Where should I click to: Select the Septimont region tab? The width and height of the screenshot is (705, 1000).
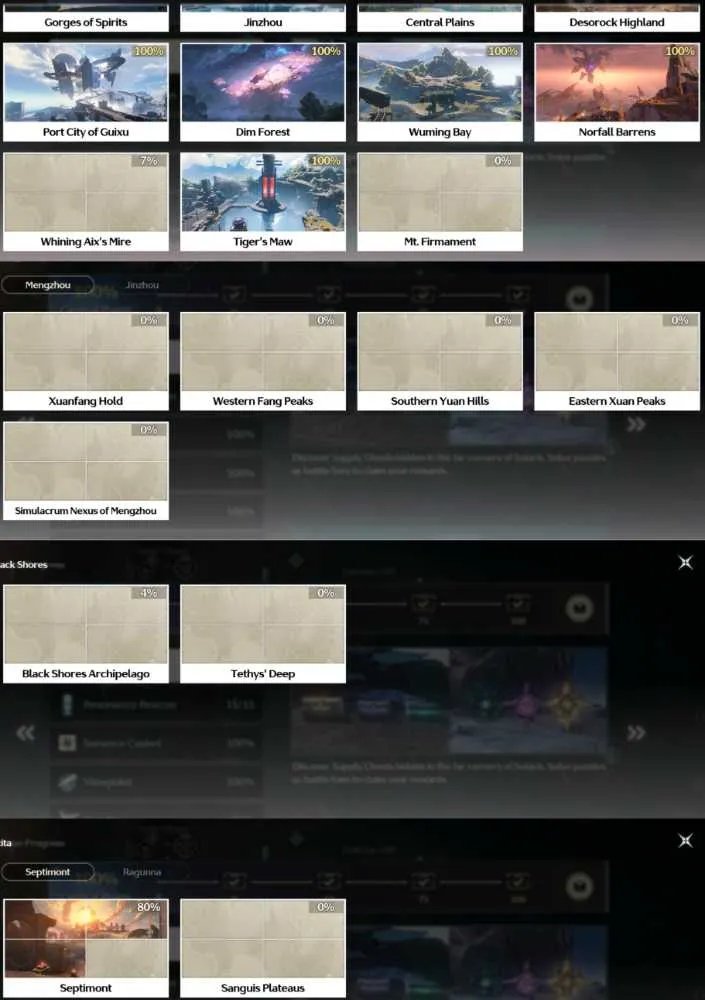point(48,872)
